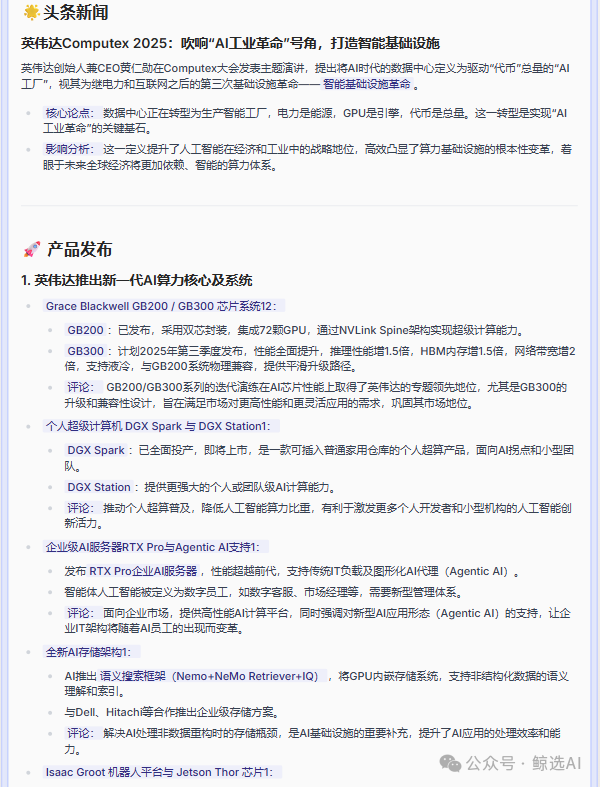The height and width of the screenshot is (787, 600).
Task: Click the line 智能体人工智能被定义为数字员工
Action: [263, 592]
